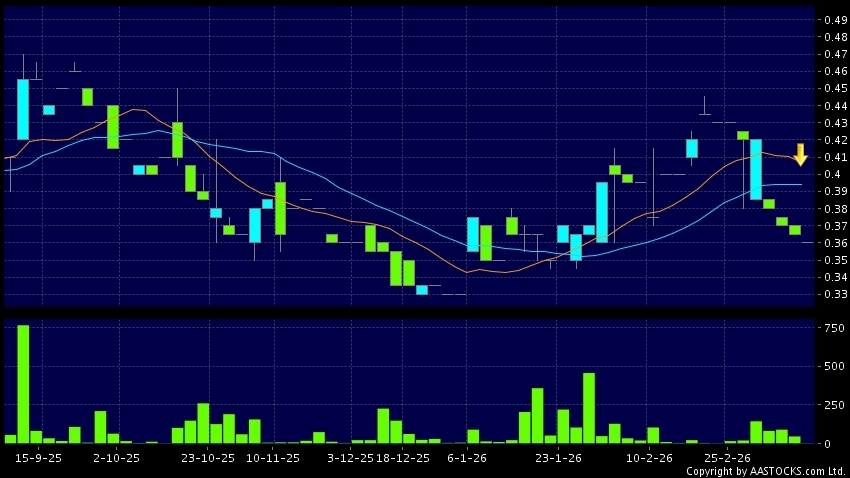This screenshot has height=478, width=850.
Task: Click the 10-11-25 date label
Action: click(x=272, y=457)
